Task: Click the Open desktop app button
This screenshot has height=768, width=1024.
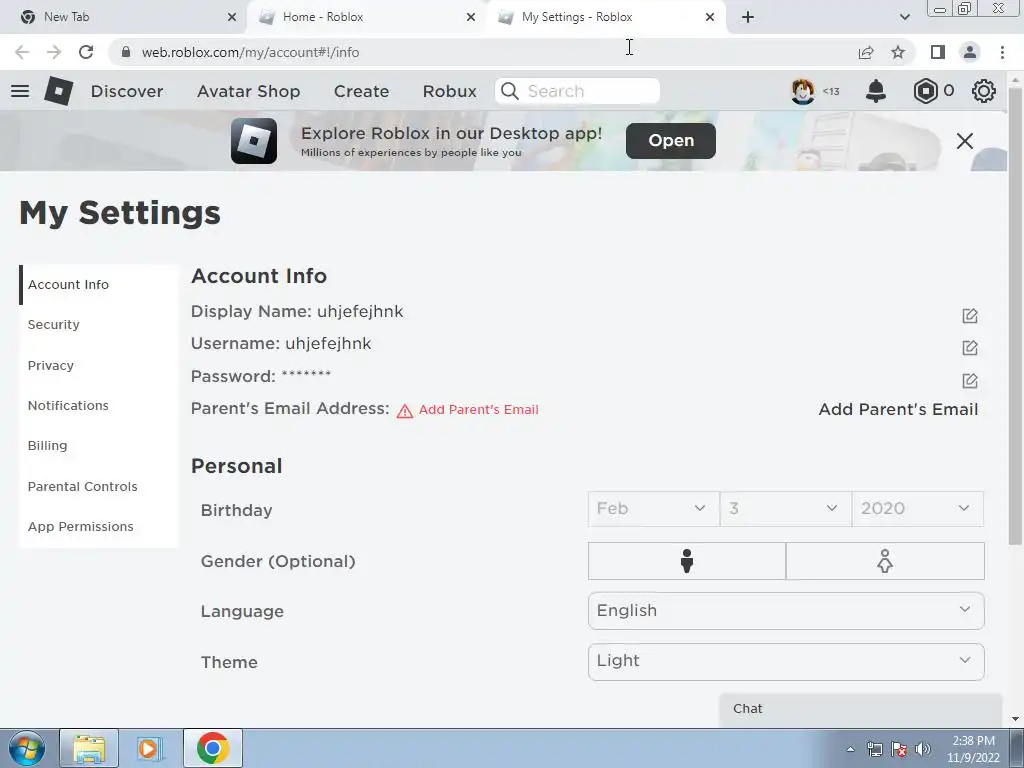Action: click(x=671, y=140)
